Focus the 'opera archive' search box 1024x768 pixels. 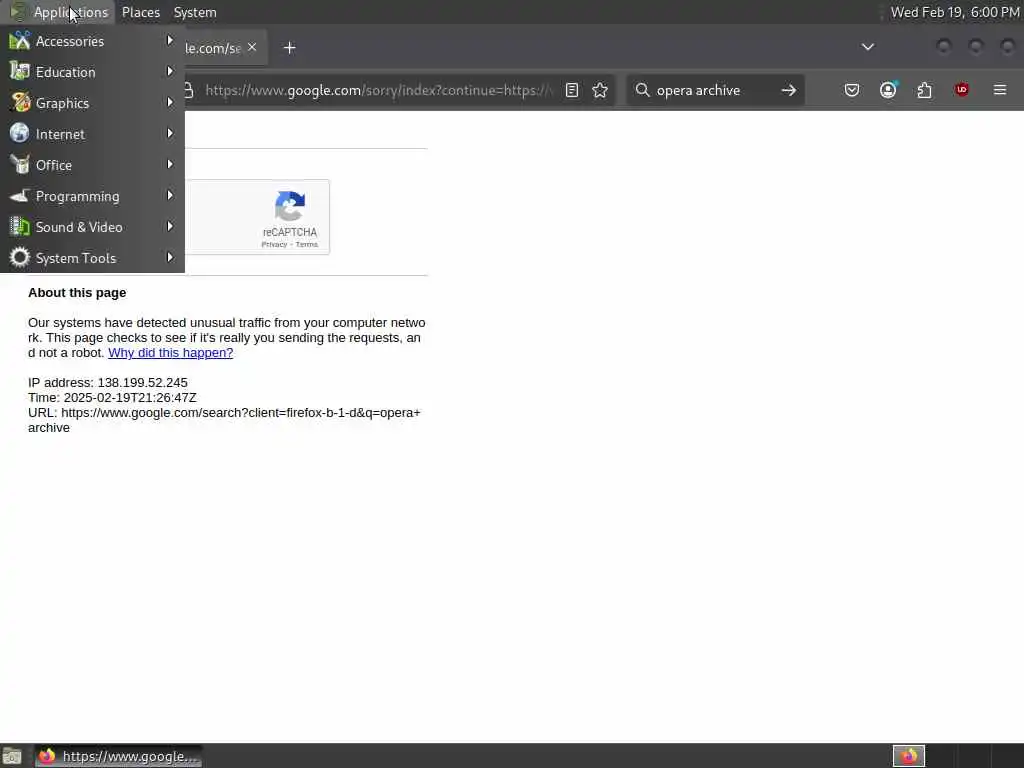[715, 90]
